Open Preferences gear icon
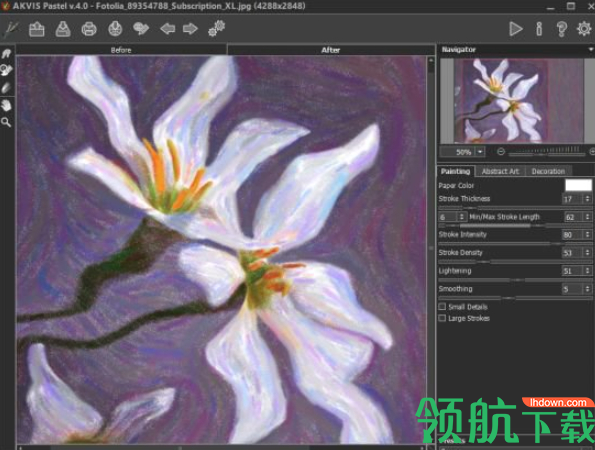The image size is (595, 450). [584, 29]
